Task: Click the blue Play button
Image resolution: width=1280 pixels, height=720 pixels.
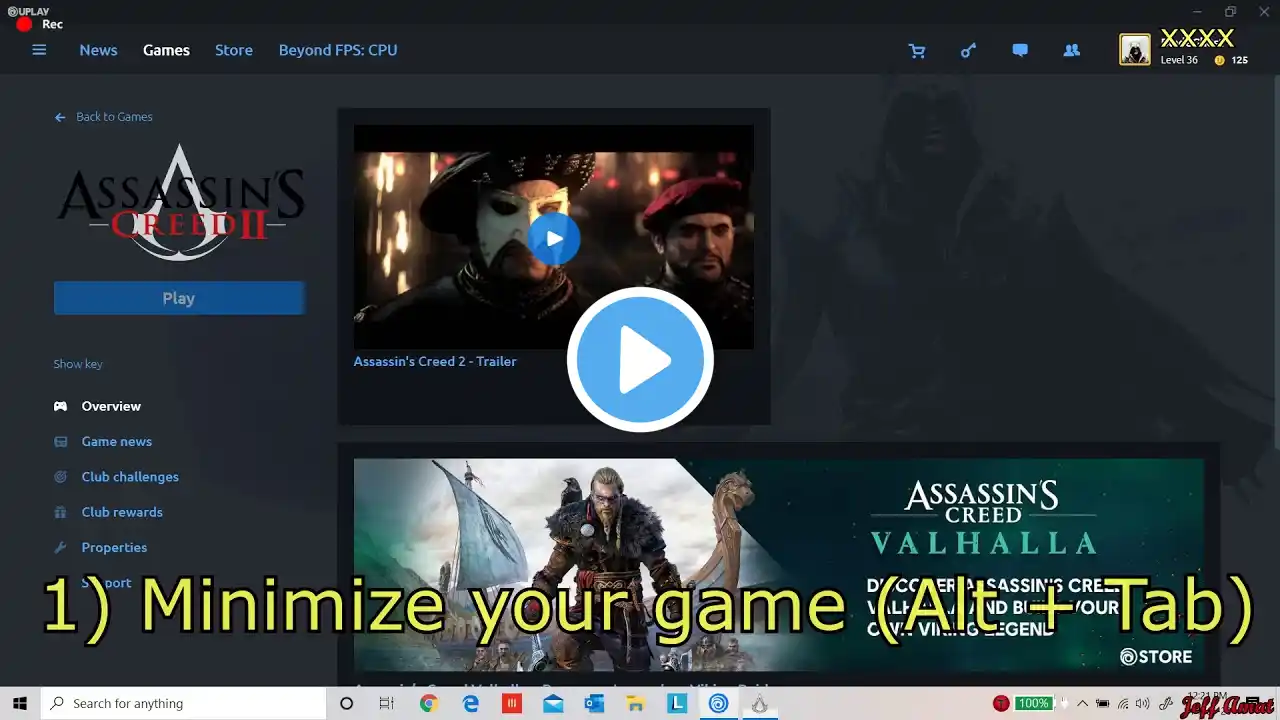Action: click(x=179, y=298)
